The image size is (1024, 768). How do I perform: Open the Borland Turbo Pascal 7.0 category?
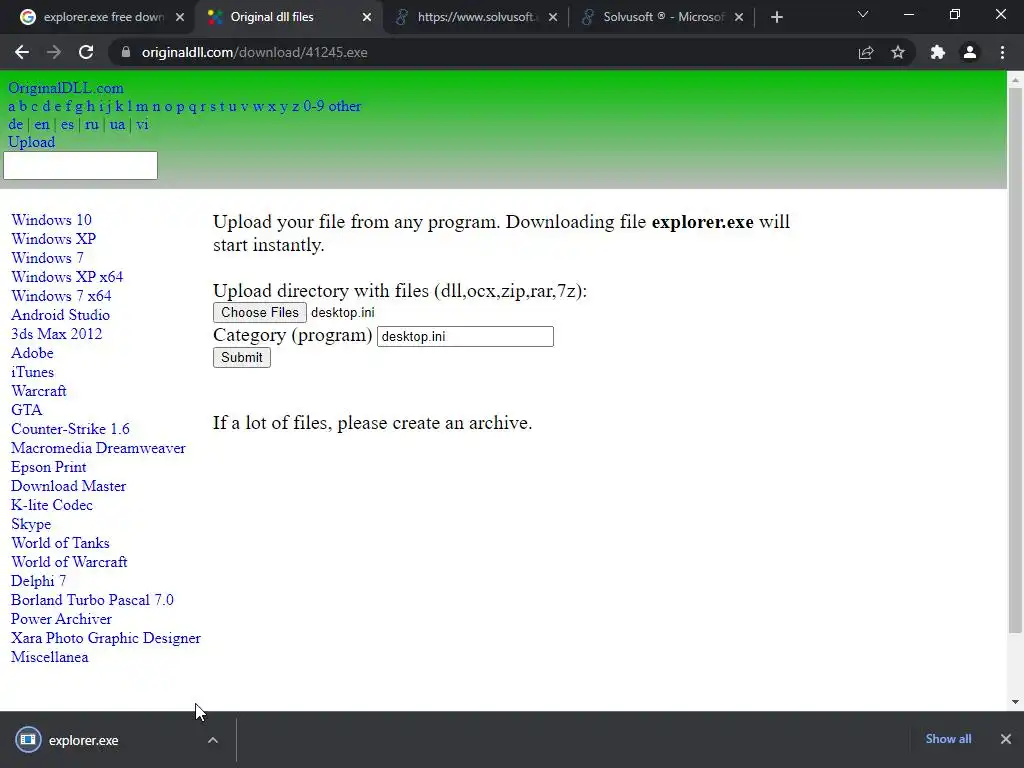click(x=92, y=600)
